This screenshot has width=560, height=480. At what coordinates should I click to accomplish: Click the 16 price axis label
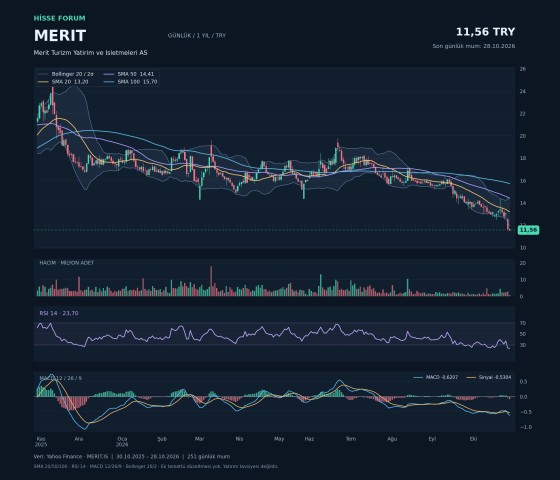(x=522, y=181)
